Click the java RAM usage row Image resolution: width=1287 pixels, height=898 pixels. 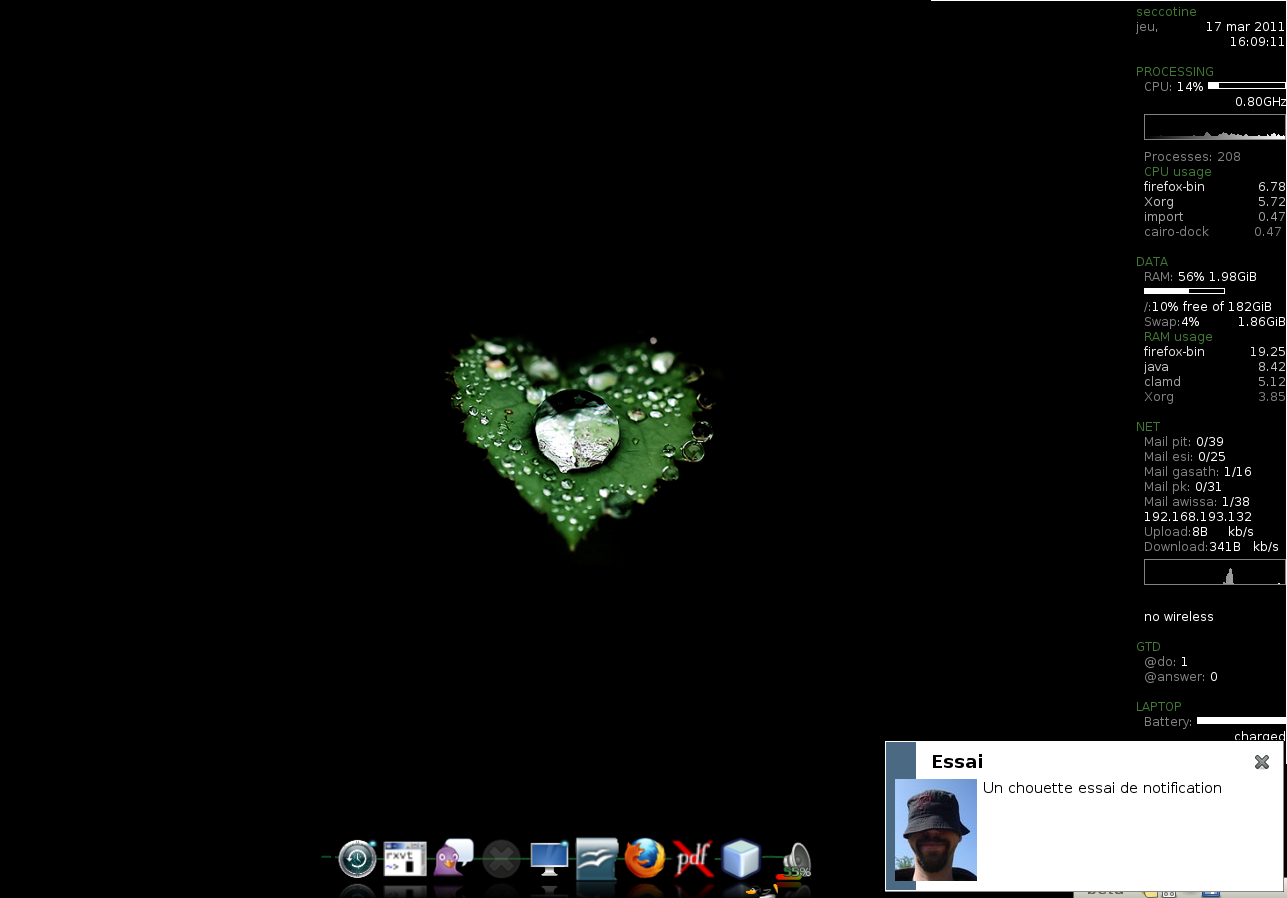[x=1214, y=367]
